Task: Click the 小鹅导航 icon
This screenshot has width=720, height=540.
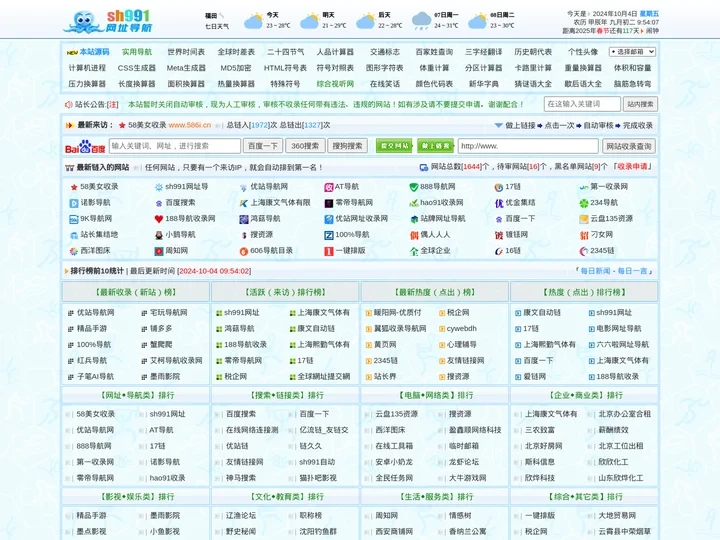Action: click(159, 235)
